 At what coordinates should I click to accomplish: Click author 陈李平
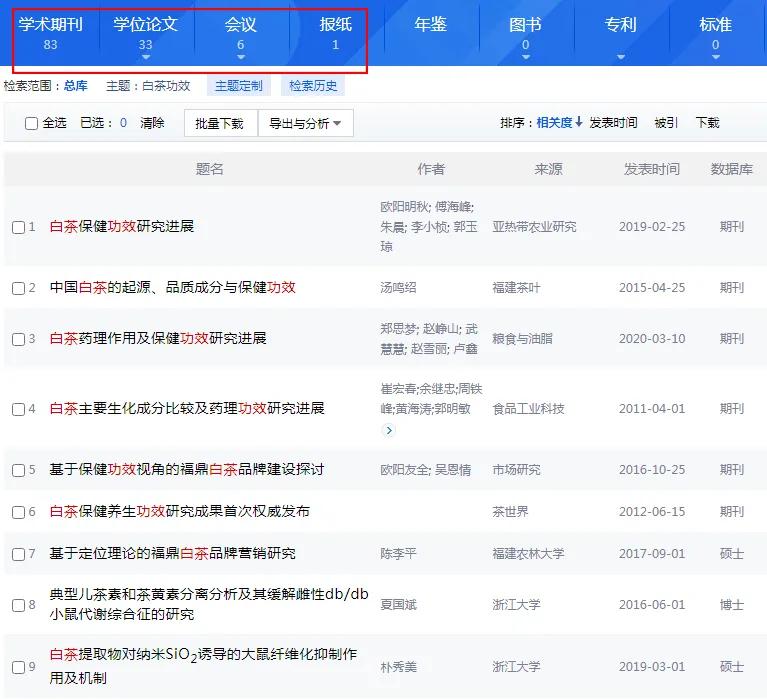pos(398,554)
